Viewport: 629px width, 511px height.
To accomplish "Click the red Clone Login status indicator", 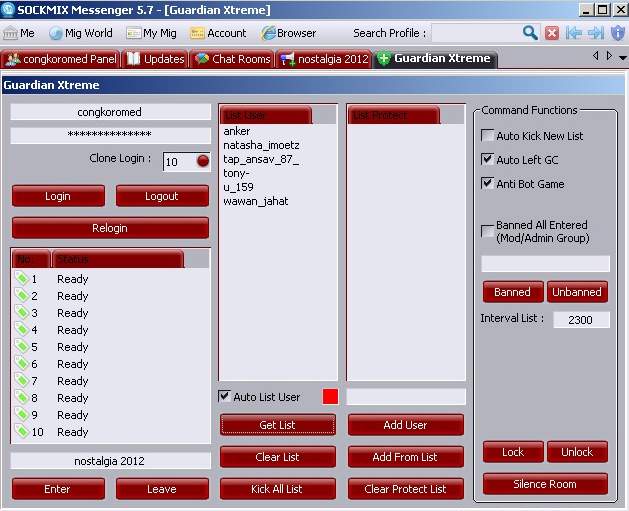I will [203, 161].
